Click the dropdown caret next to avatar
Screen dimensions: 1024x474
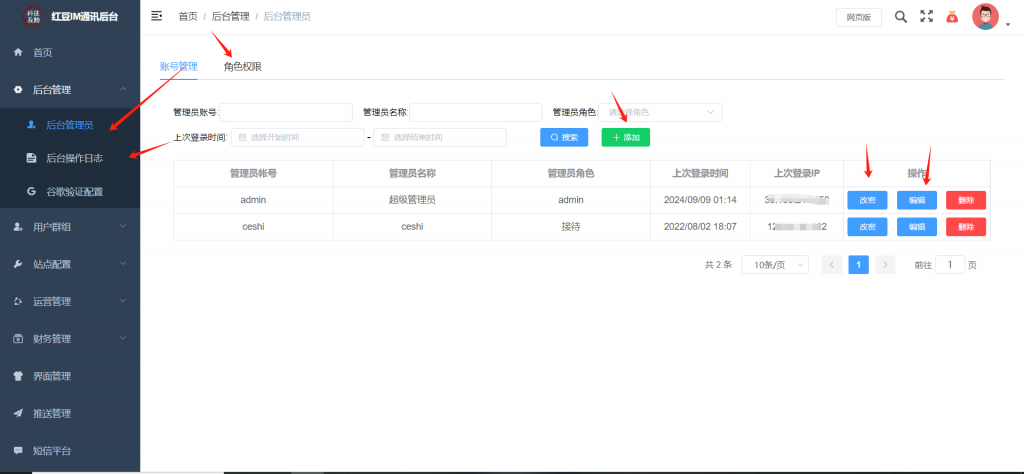[1008, 25]
